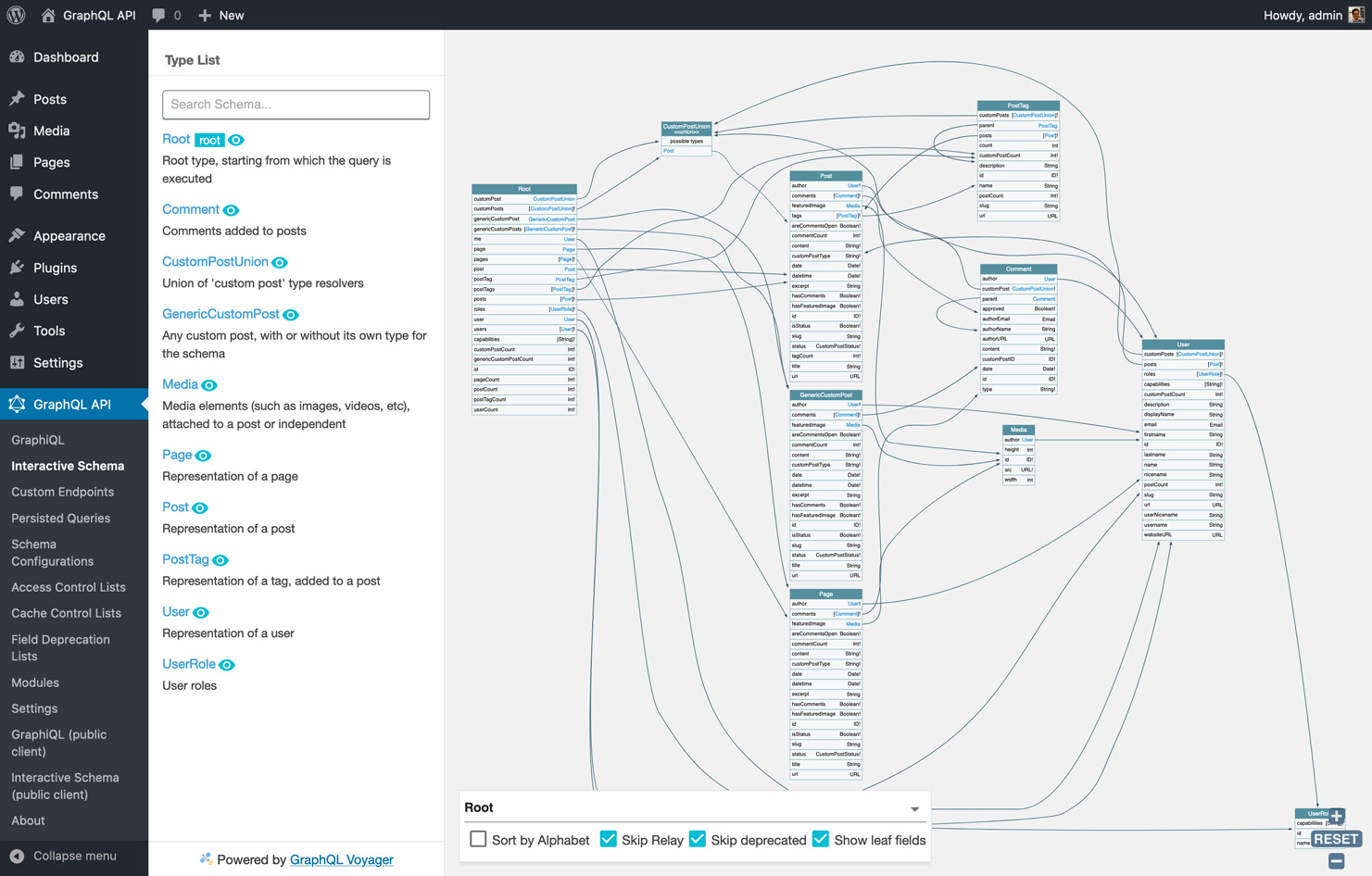Viewport: 1372px width, 876px height.
Task: Focus on Post type using eye icon
Action: tap(200, 508)
